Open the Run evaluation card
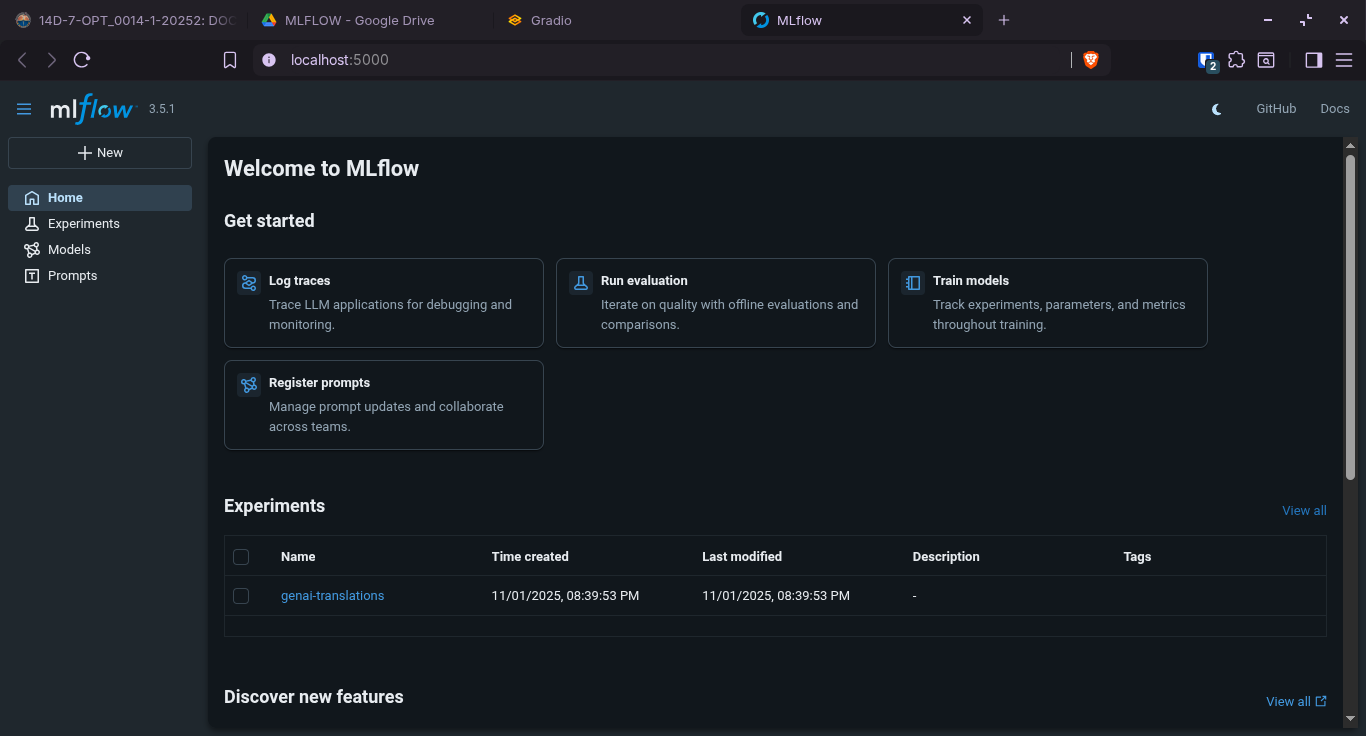Screen dimensions: 1366x736 coord(716,303)
